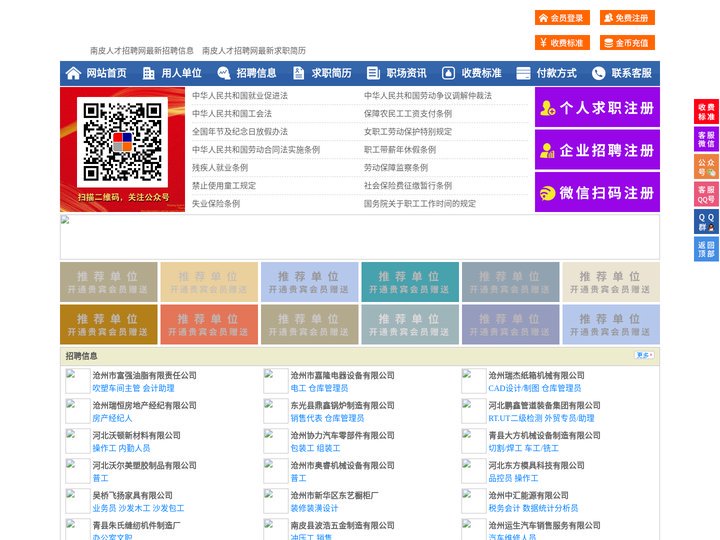Open the 会员登录 button
The width and height of the screenshot is (720, 540).
click(562, 18)
